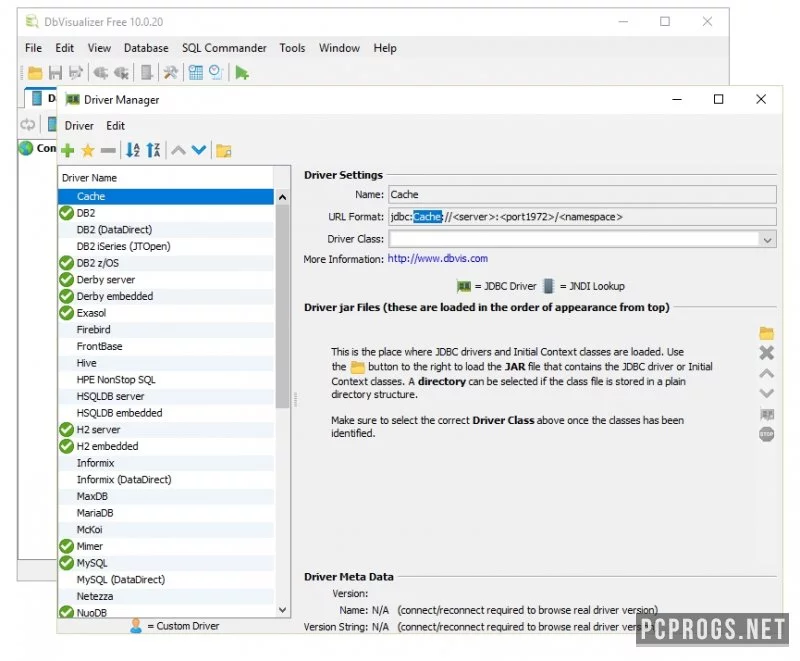Click the driver list scrollbar thumb
The height and width of the screenshot is (661, 800).
283,306
